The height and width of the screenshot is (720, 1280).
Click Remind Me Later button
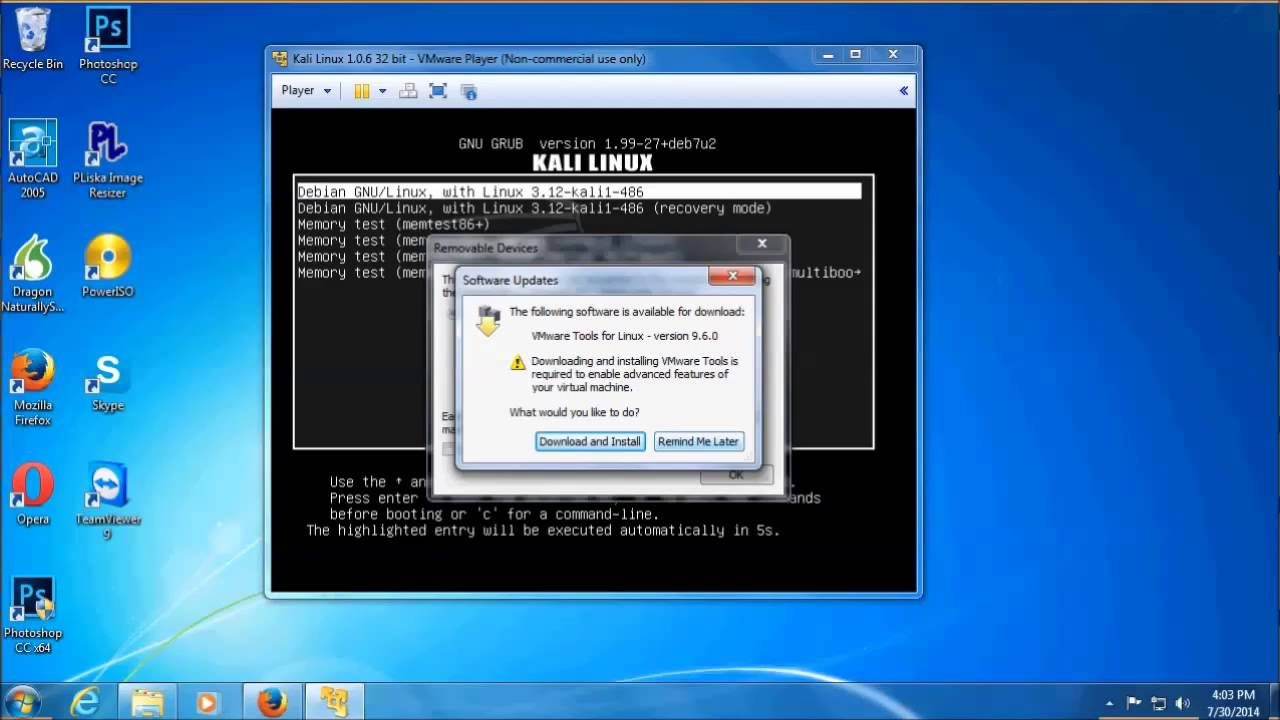(698, 441)
